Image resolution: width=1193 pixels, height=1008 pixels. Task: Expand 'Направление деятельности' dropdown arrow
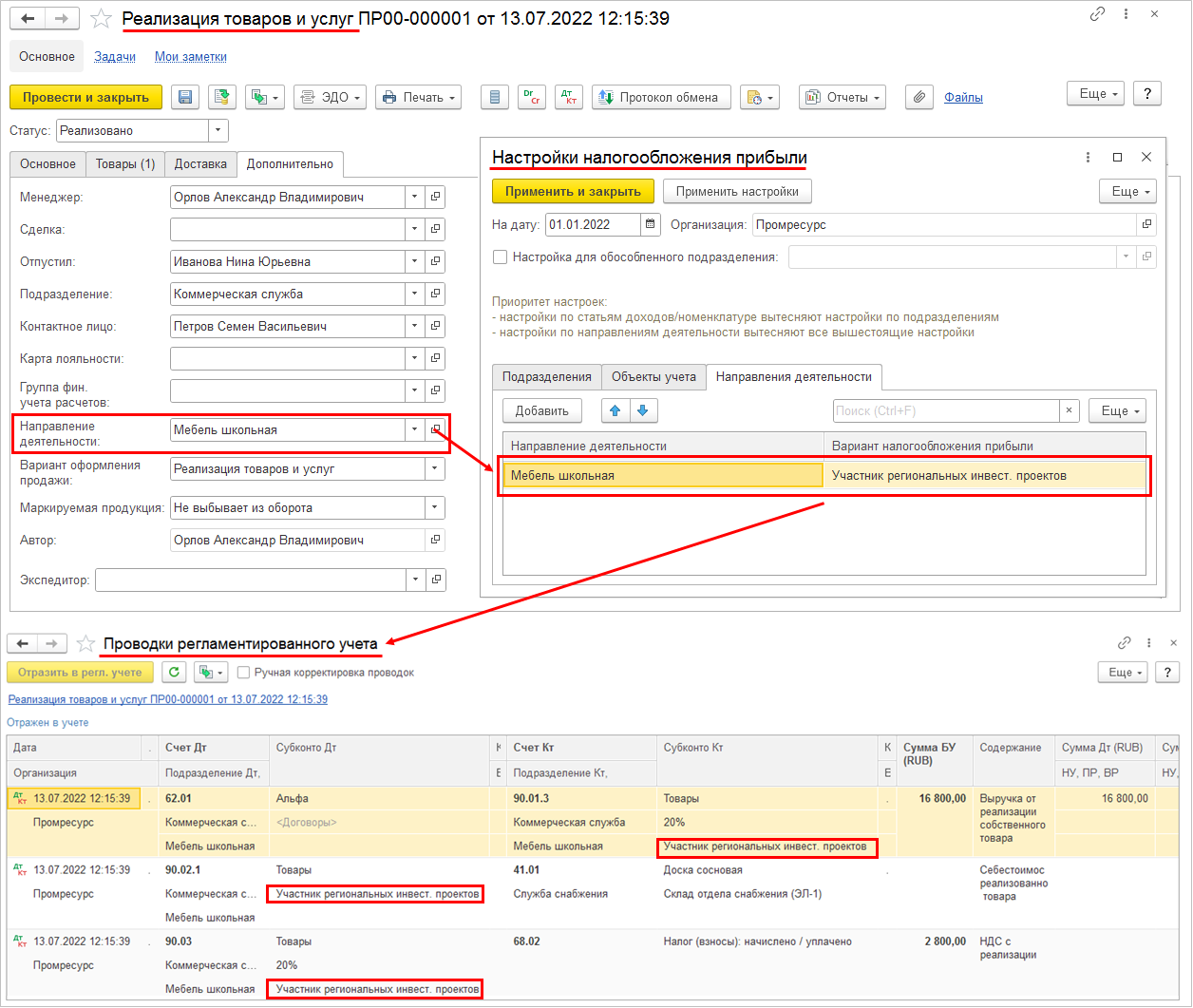pos(414,429)
